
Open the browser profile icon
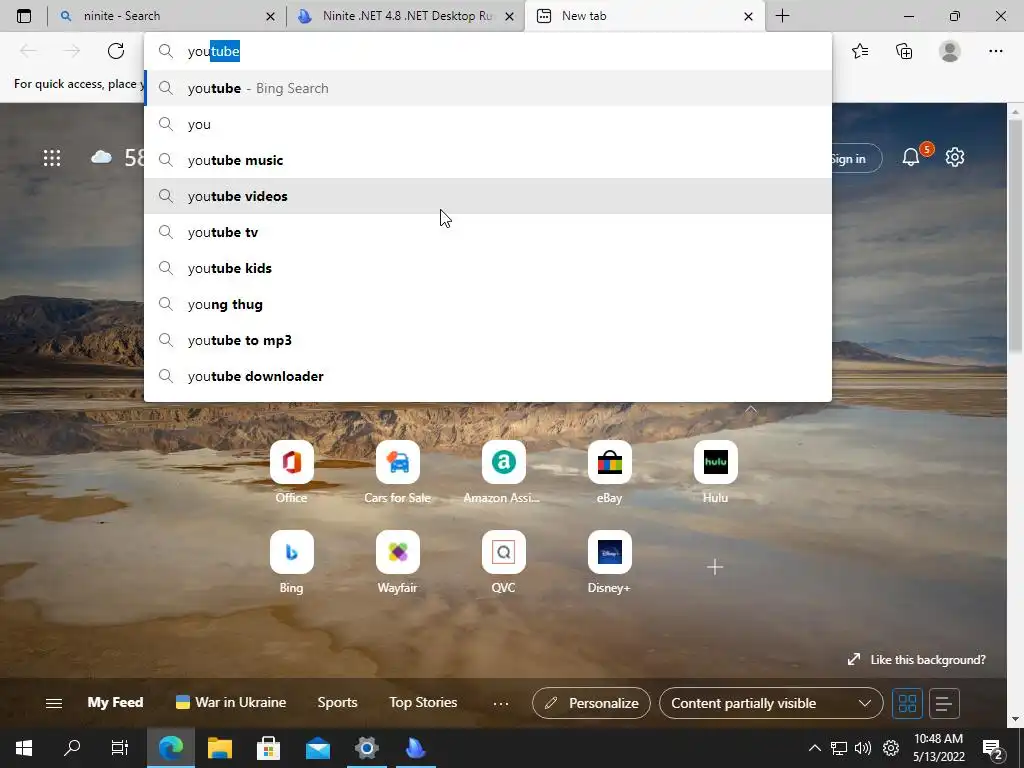950,51
